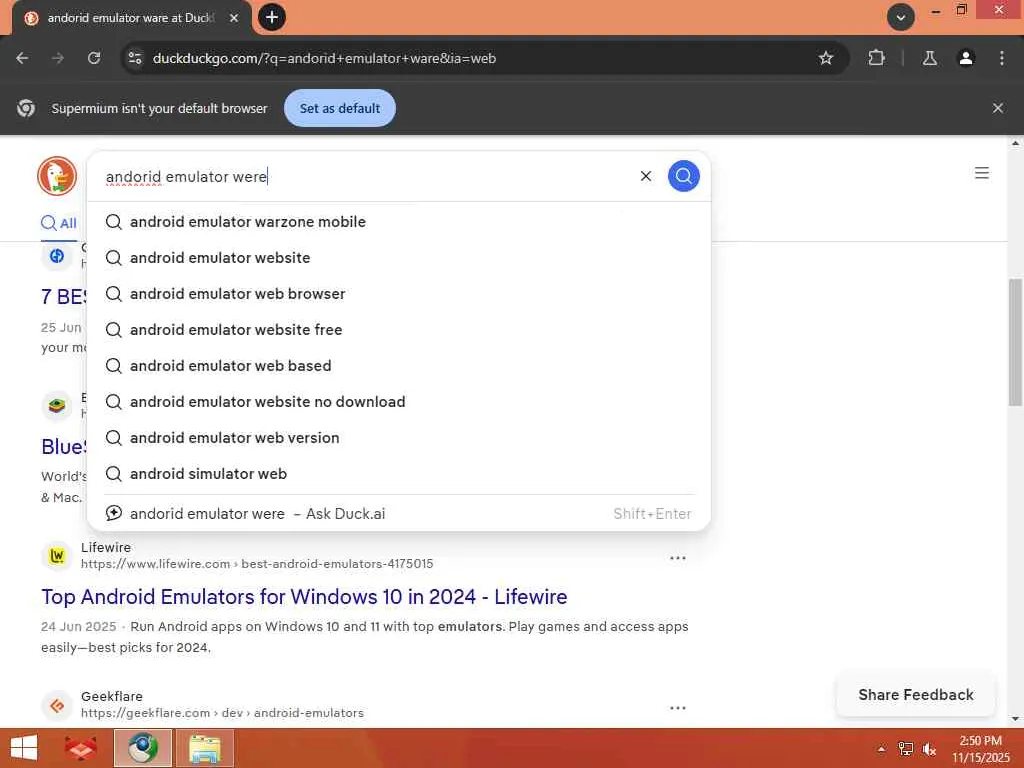Click the scrollbar down arrow

coord(1015,719)
